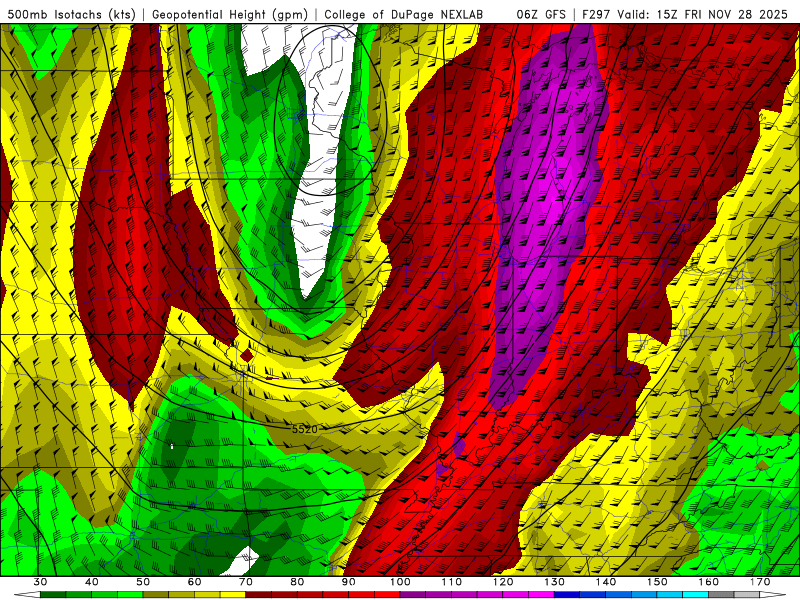This screenshot has width=800, height=600.
Task: Click the 'F297 Valid: 15Z FRI NOV 28 2025' text
Action: 685,15
